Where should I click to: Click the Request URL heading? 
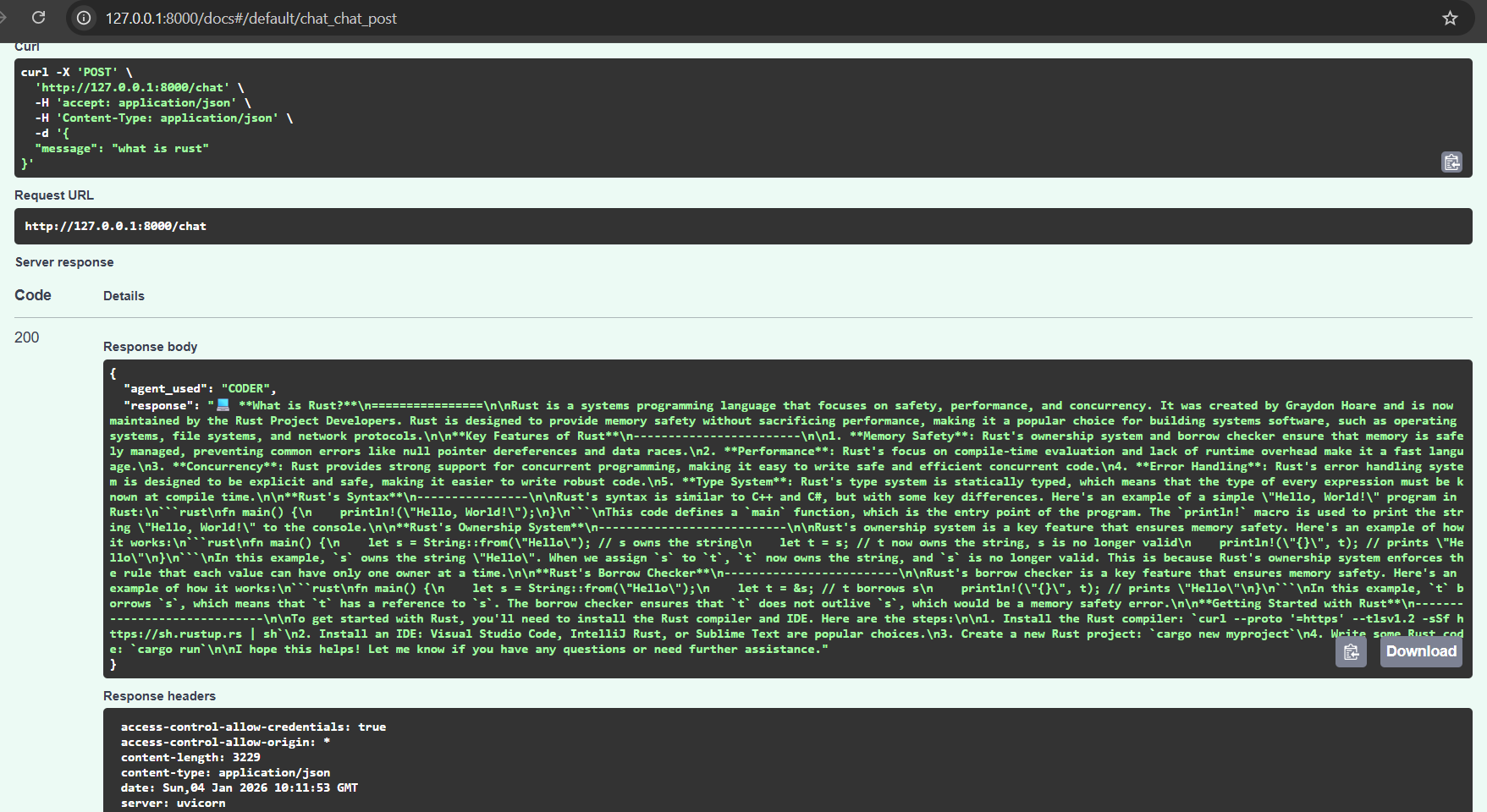click(x=54, y=195)
